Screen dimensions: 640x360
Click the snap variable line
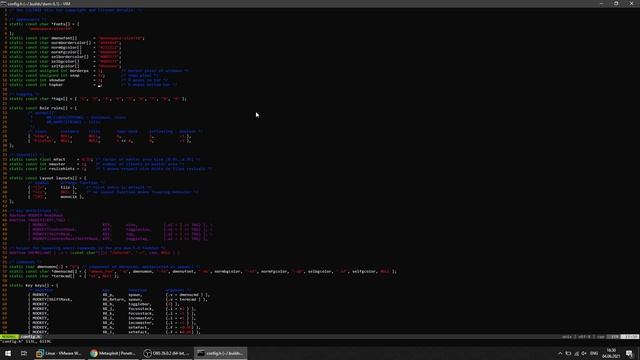click(84, 76)
